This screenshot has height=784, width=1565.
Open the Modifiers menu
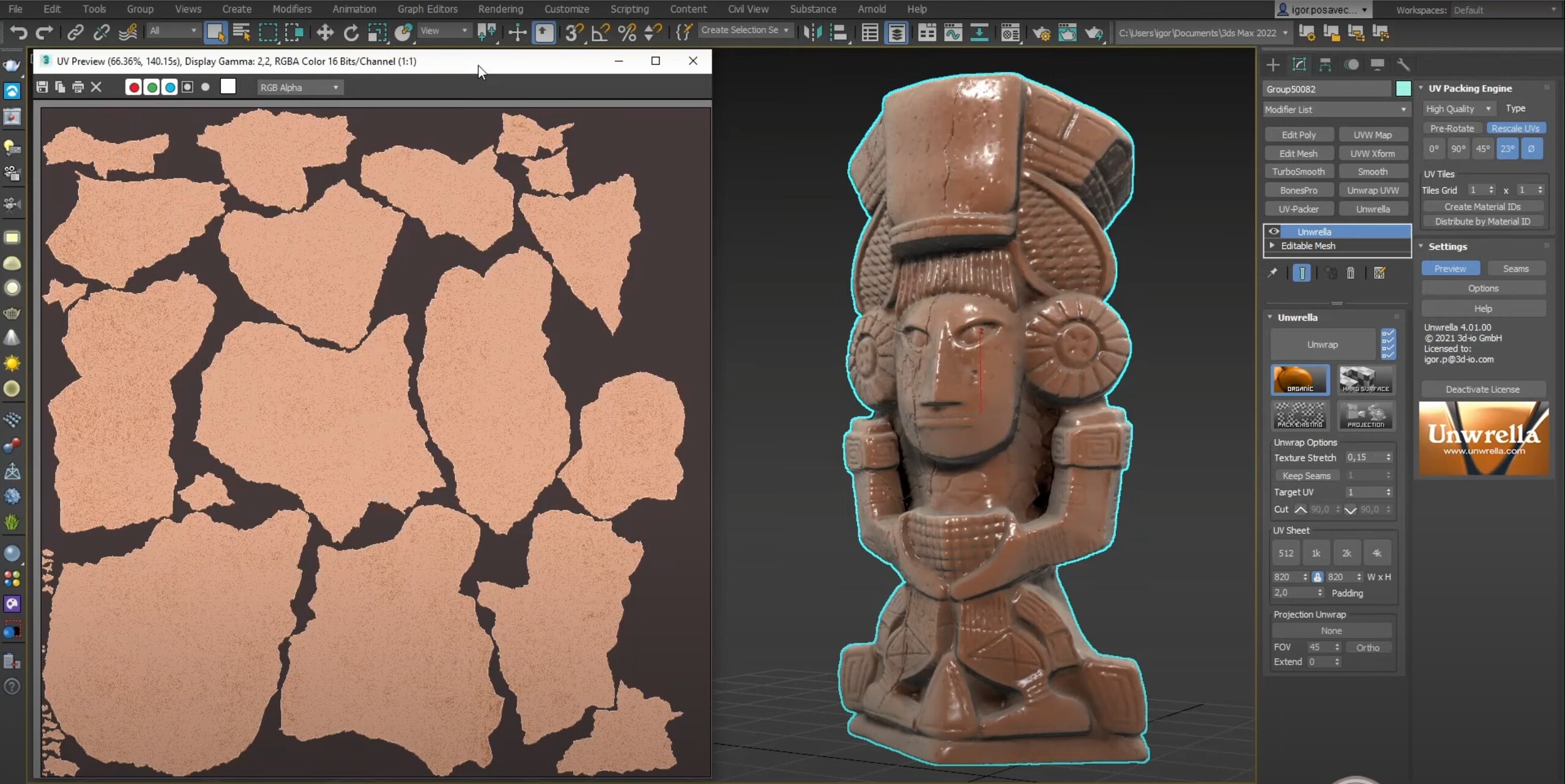click(292, 9)
